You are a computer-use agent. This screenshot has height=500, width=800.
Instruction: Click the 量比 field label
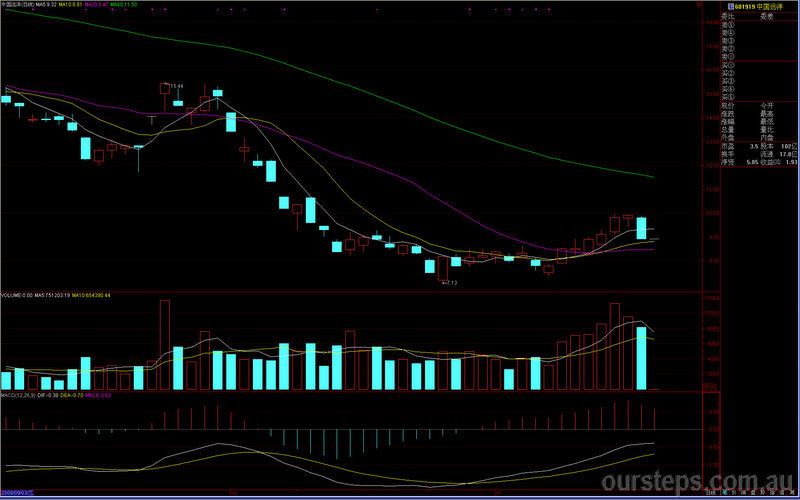click(767, 130)
